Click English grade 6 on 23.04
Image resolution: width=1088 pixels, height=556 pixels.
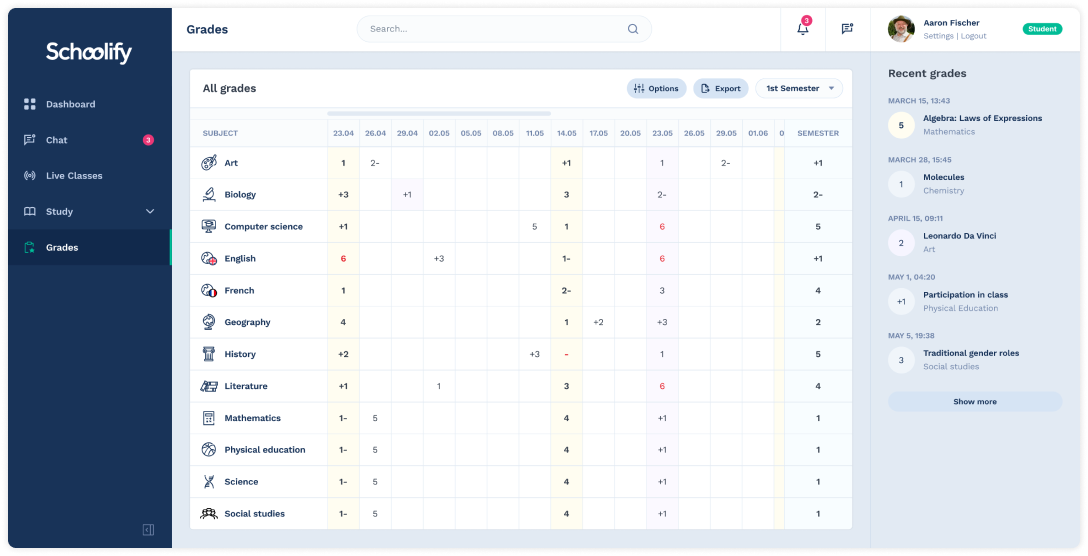[x=343, y=258]
